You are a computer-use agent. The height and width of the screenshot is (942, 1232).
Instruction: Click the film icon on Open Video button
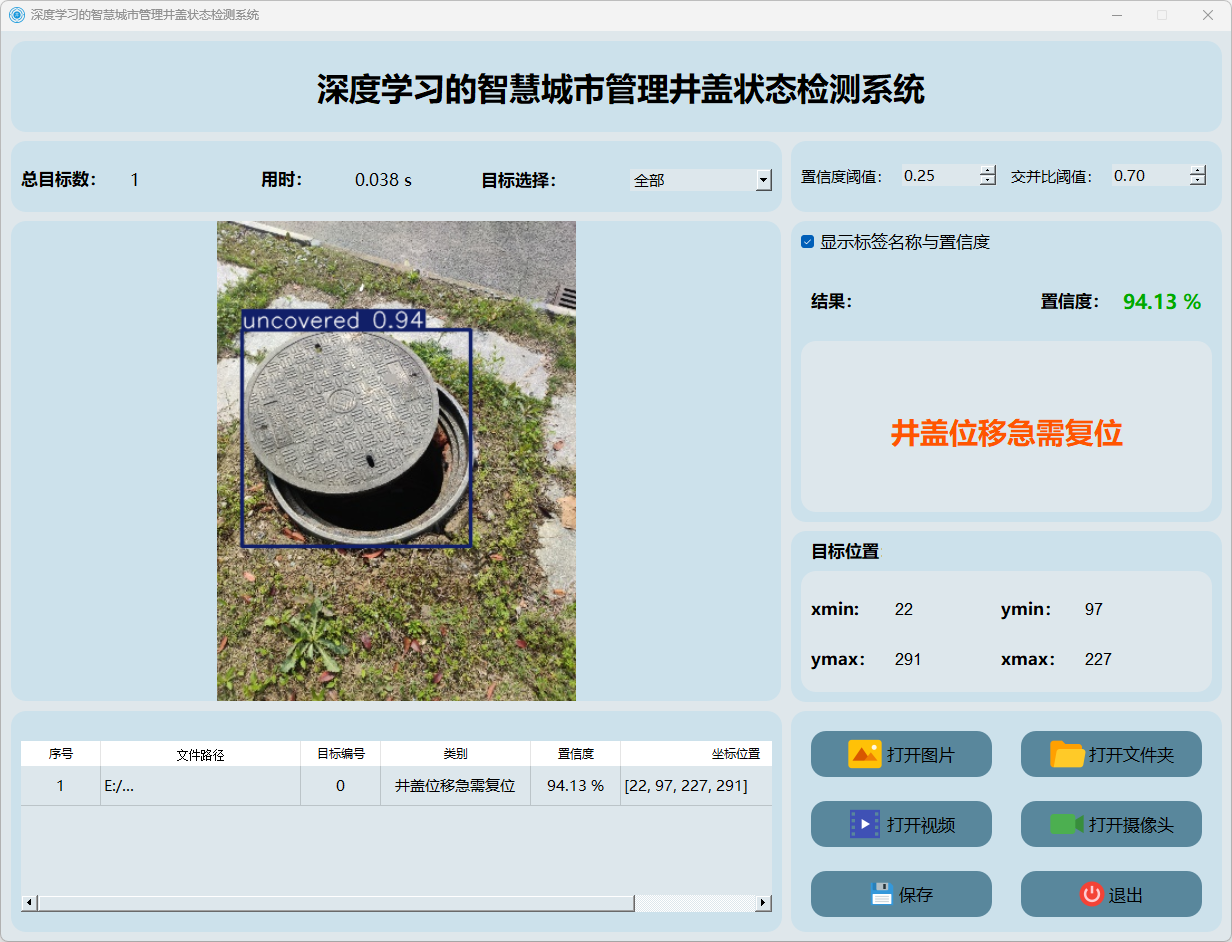864,824
